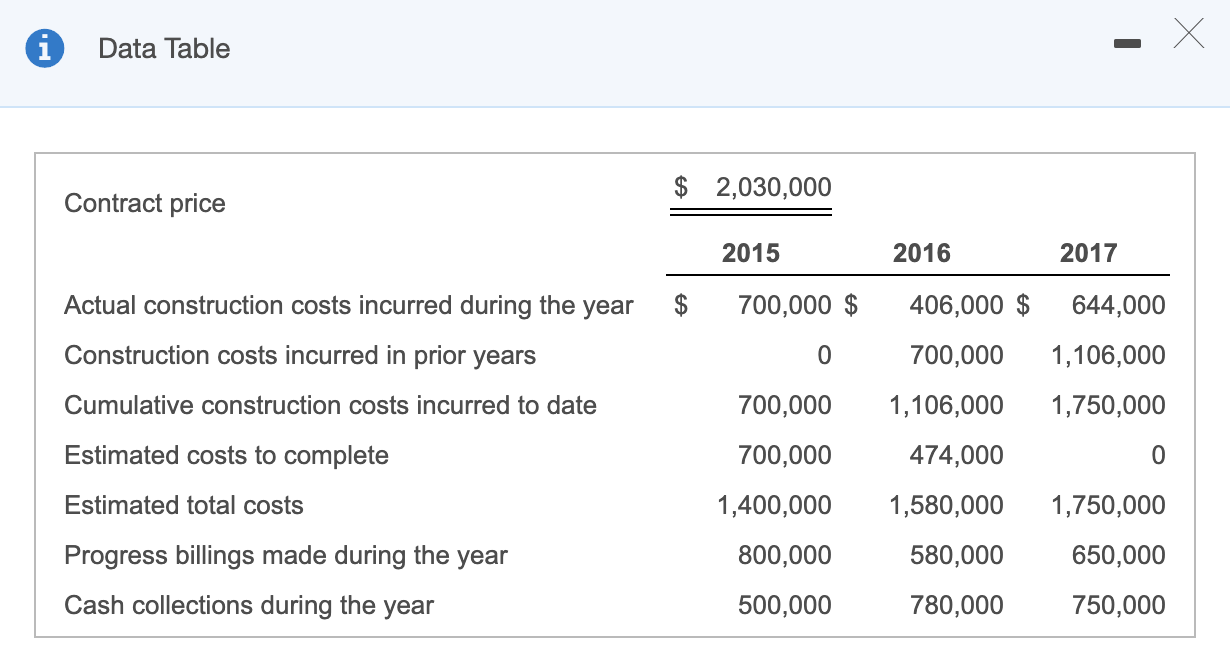Viewport: 1230px width, 658px height.
Task: Click the 700,000 costs value for 2015
Action: [784, 305]
